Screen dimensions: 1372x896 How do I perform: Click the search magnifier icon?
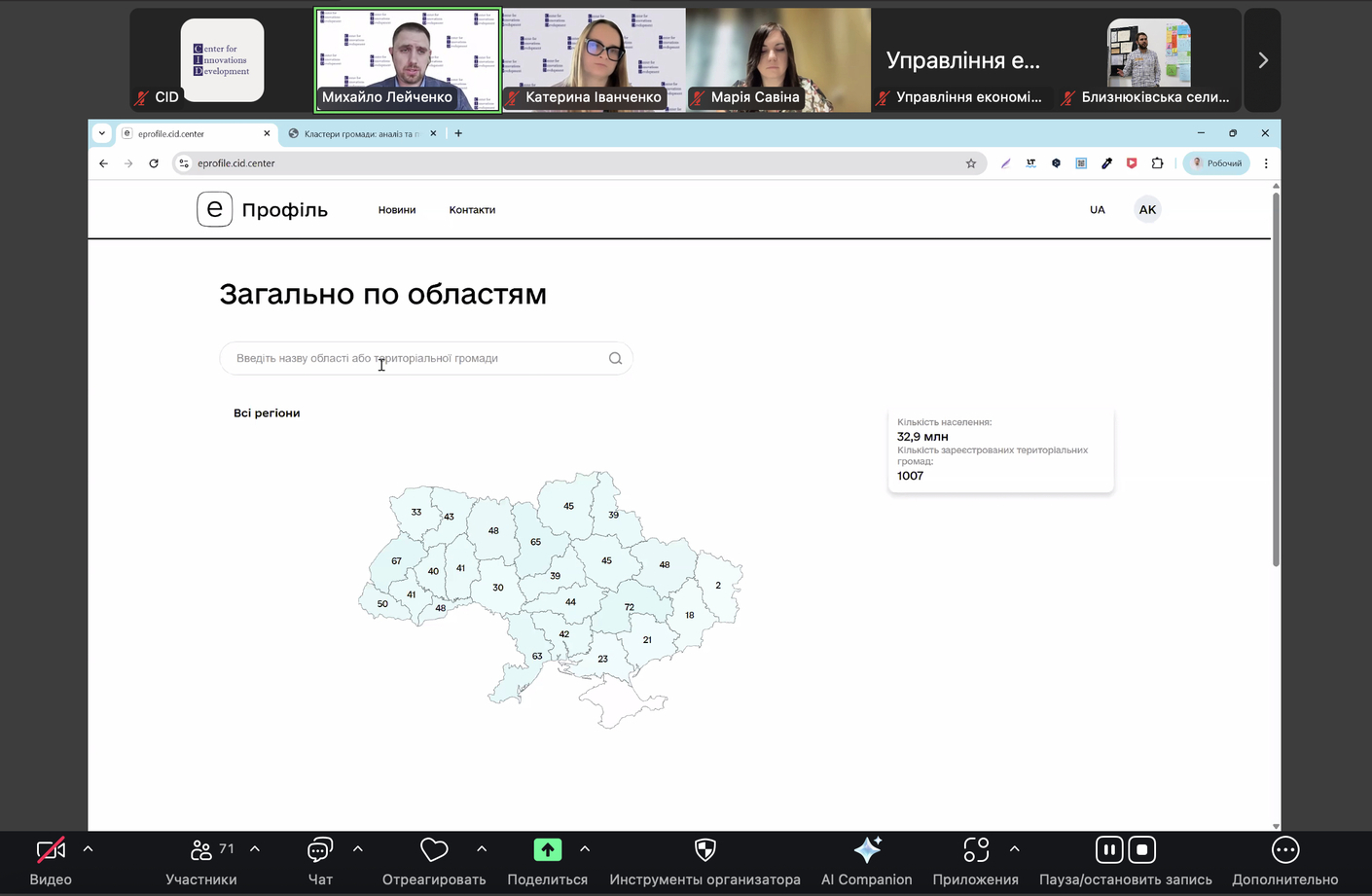[615, 358]
